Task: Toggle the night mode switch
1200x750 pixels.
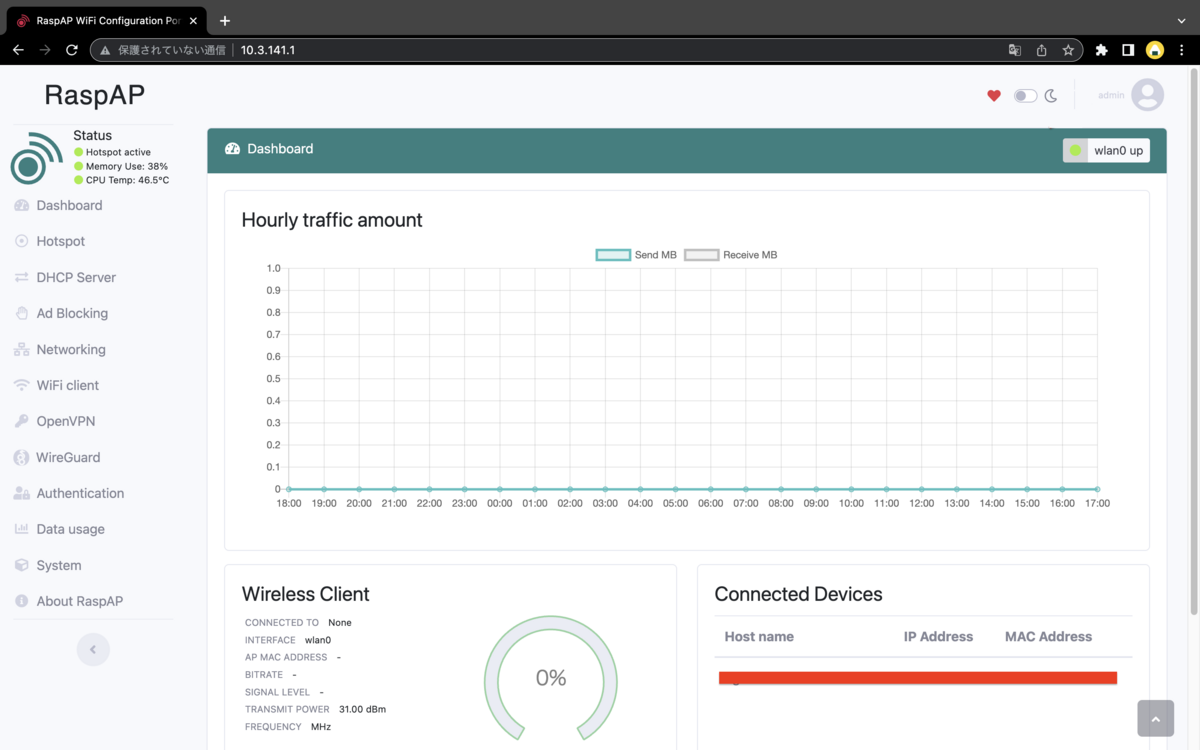Action: tap(1025, 96)
